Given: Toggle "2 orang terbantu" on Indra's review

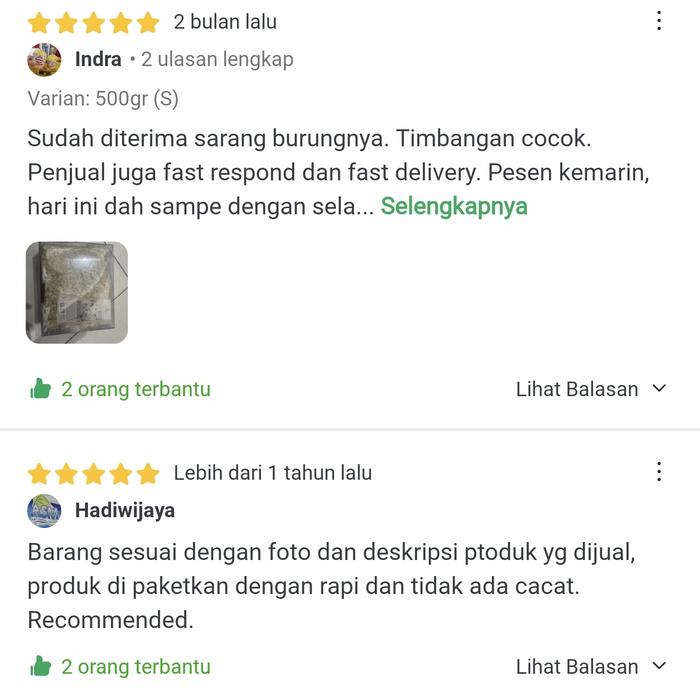Looking at the screenshot, I should pyautogui.click(x=136, y=389).
